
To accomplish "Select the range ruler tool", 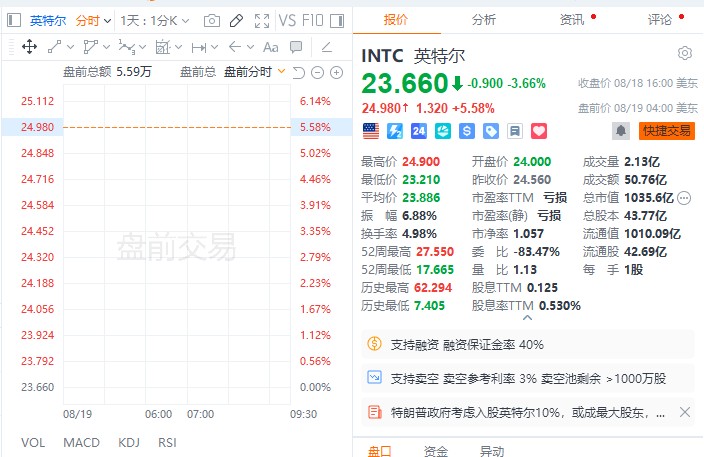I will (198, 47).
